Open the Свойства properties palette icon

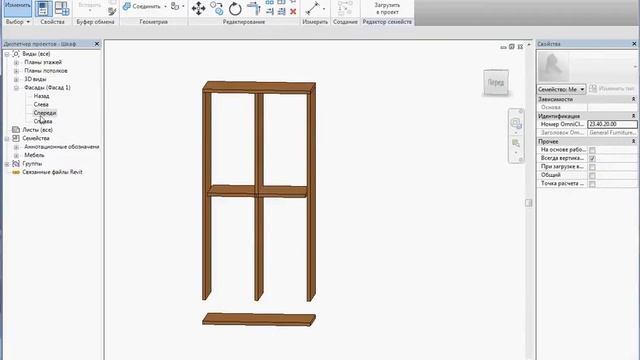[43, 9]
